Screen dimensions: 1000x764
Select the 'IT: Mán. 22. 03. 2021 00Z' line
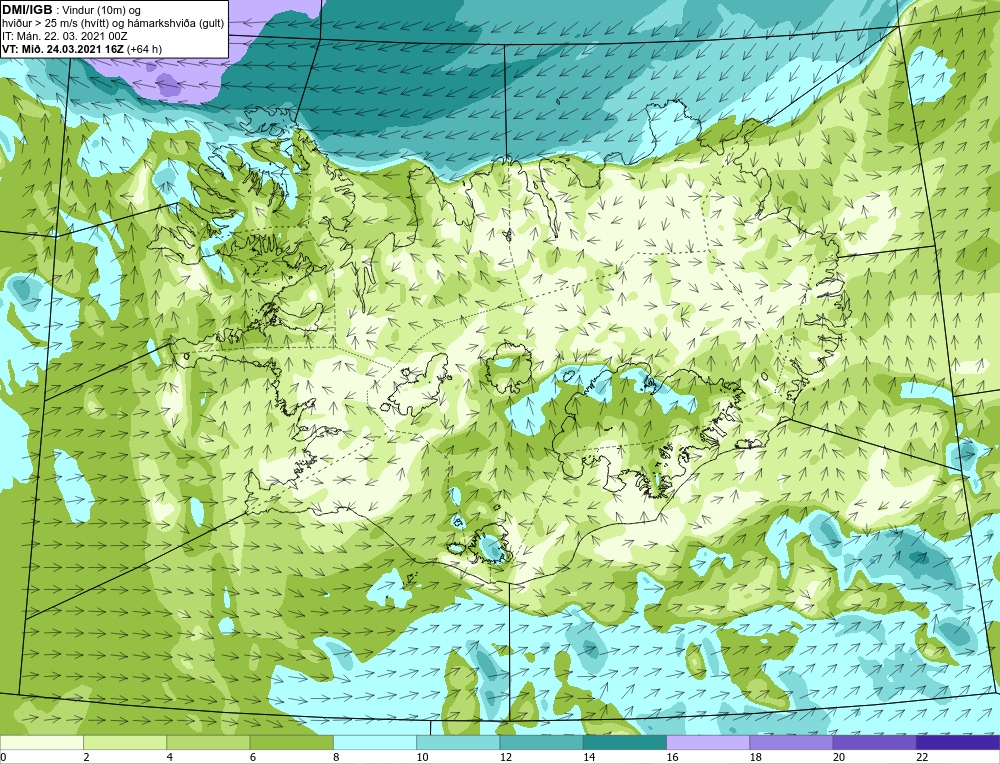click(x=65, y=36)
